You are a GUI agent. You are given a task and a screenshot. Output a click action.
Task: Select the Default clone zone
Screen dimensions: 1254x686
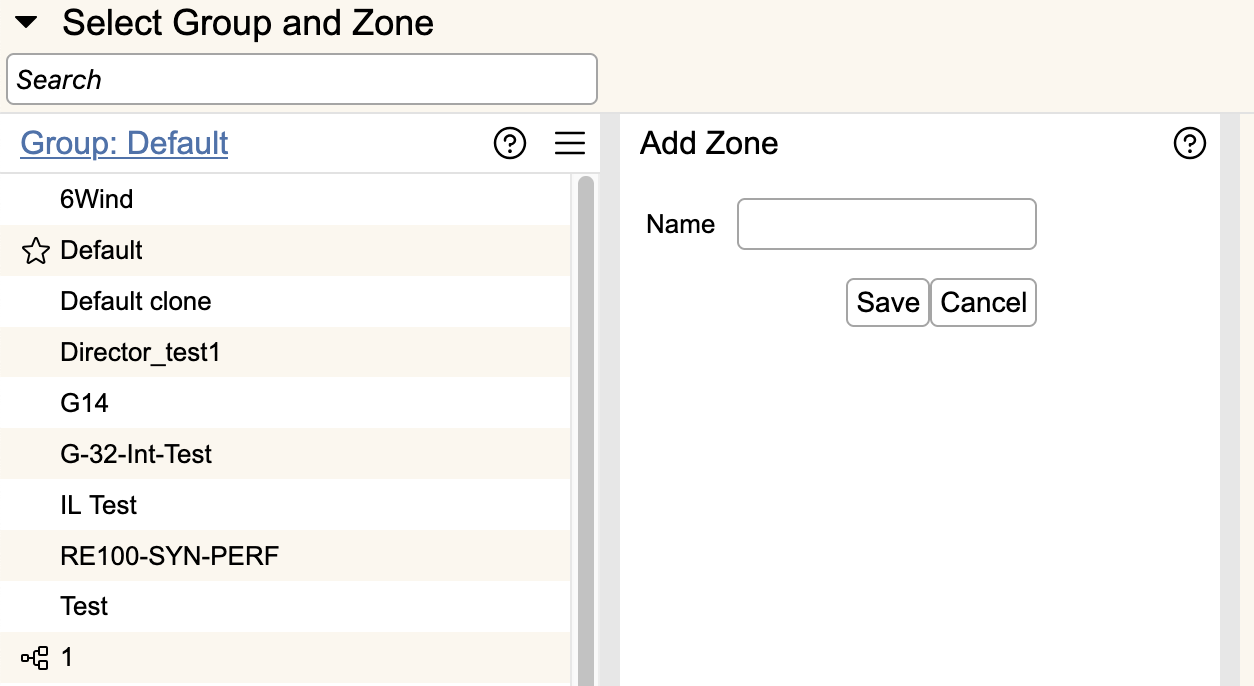coord(285,301)
